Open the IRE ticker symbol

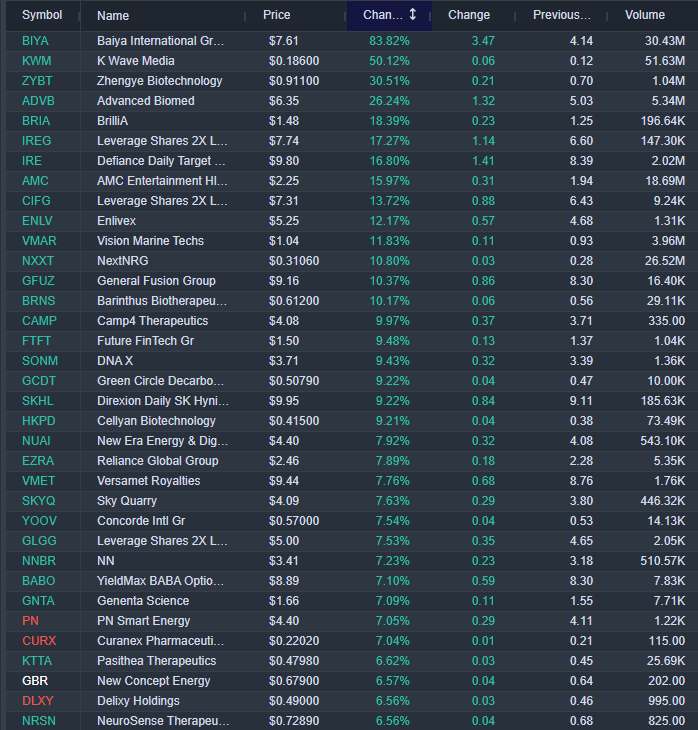[32, 161]
